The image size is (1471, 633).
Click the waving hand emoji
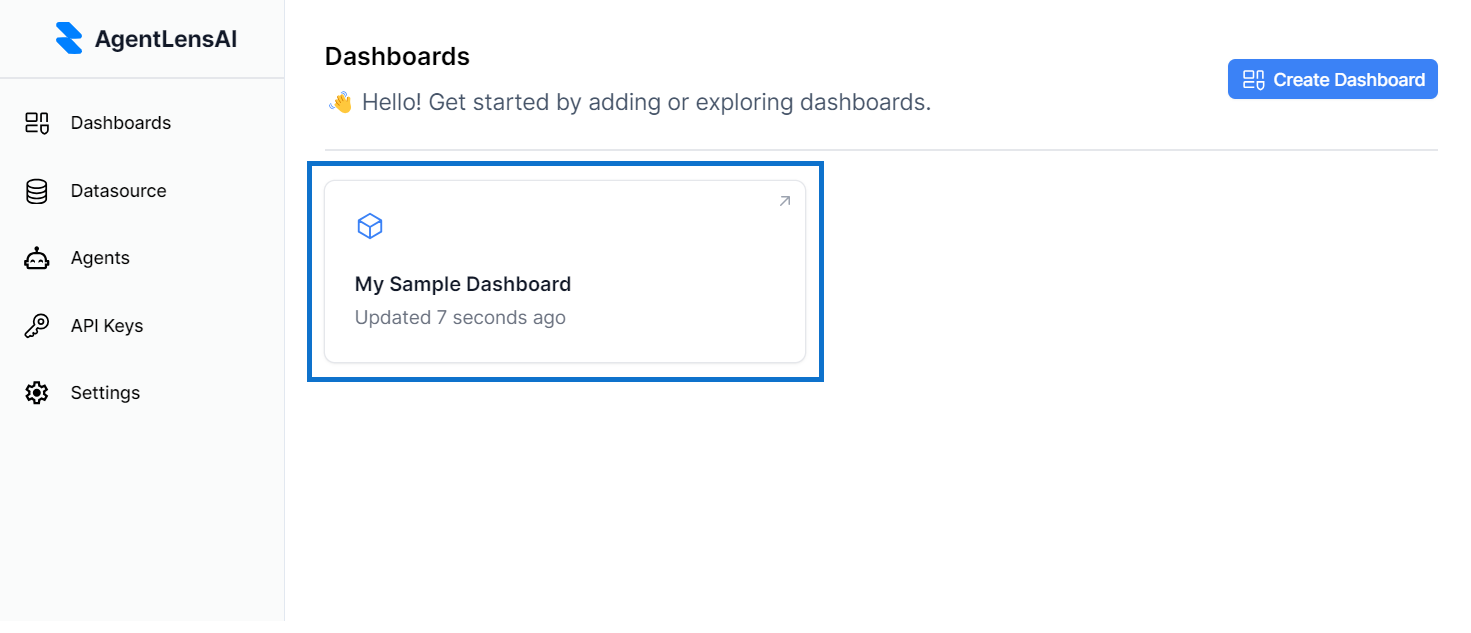point(341,102)
